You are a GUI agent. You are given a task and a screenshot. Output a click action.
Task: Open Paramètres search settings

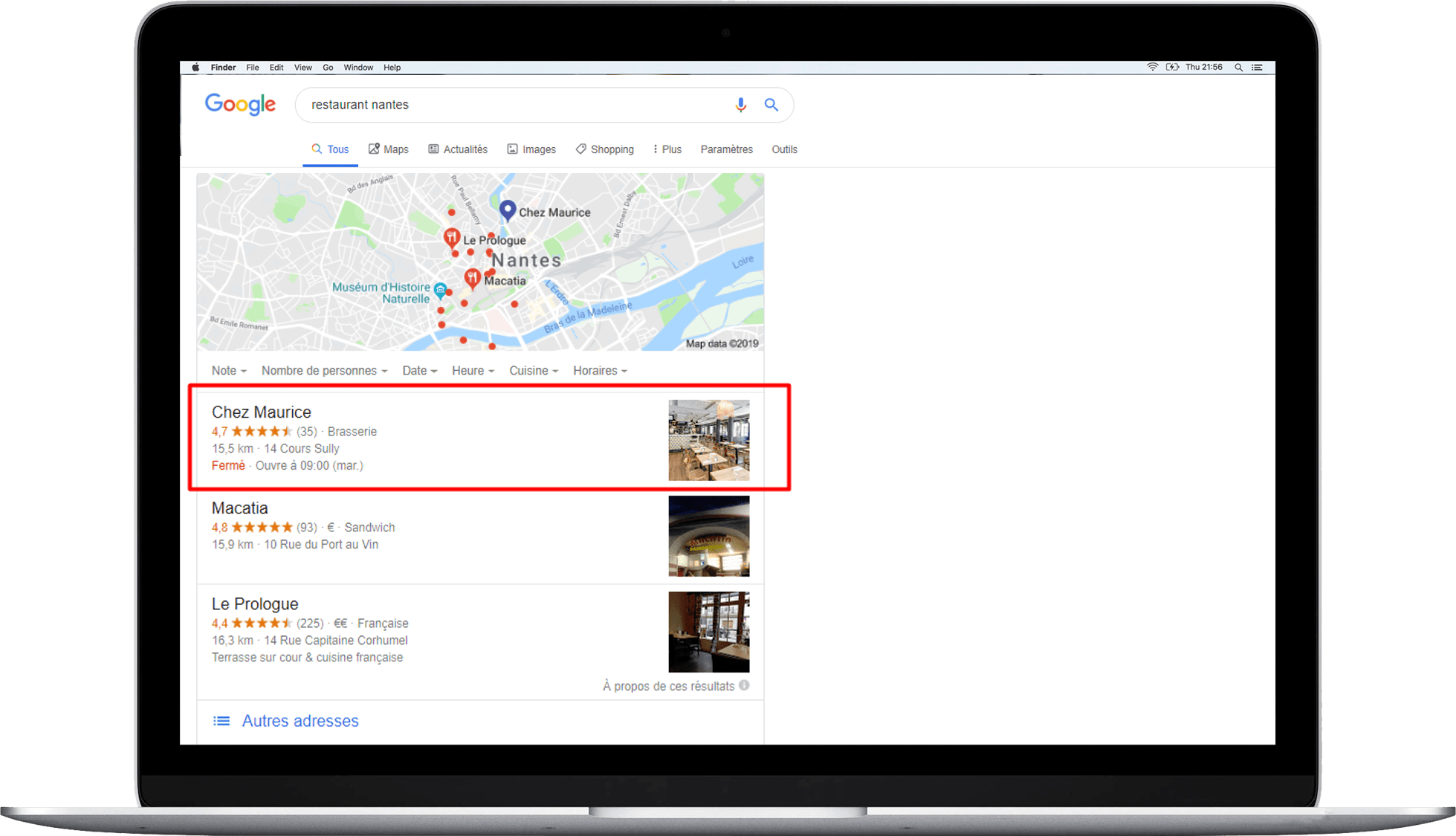pos(726,149)
